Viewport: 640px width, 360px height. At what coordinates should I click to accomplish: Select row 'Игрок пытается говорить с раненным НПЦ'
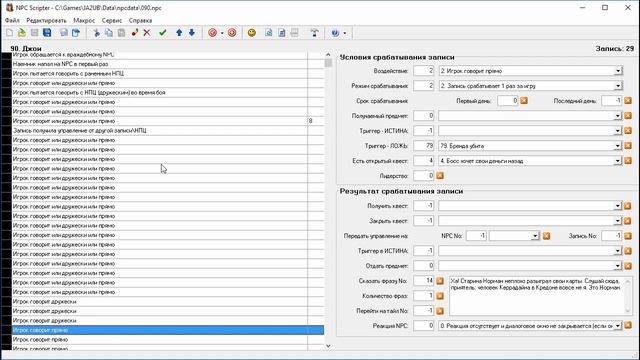[168, 73]
